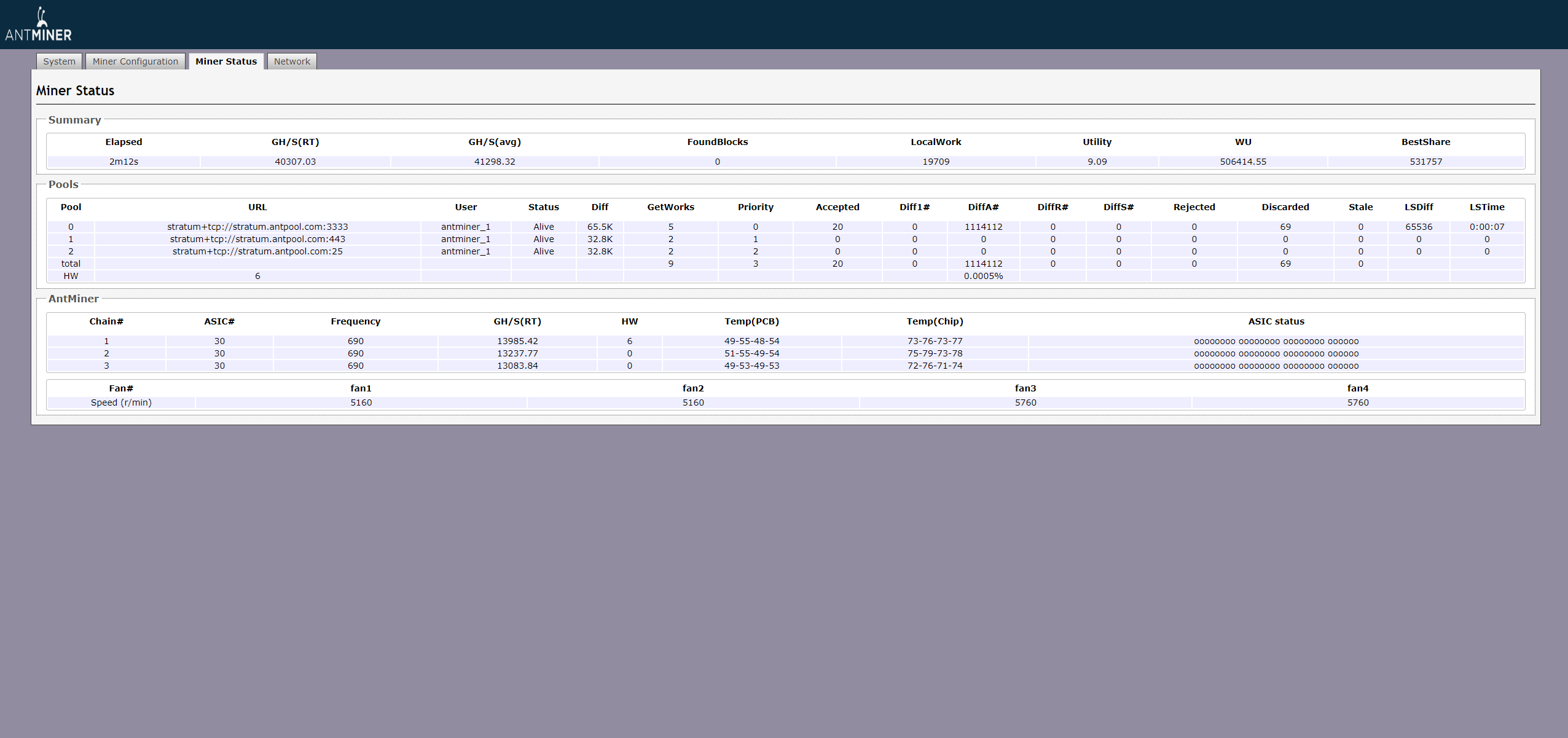1568x738 pixels.
Task: Click pool URL stratum.antpool.com:443
Action: (x=257, y=239)
